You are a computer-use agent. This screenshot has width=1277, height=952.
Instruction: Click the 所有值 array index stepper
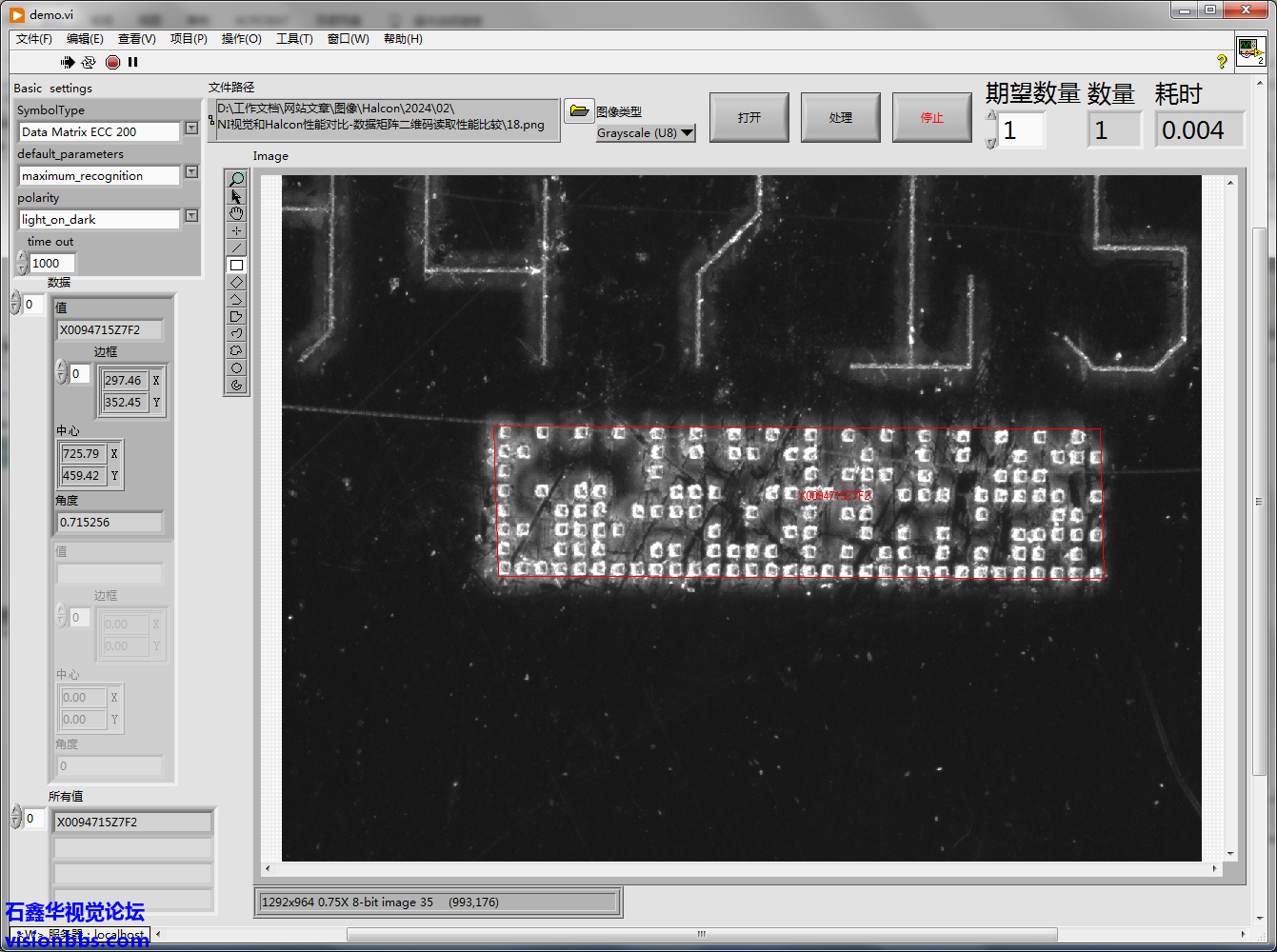(15, 817)
